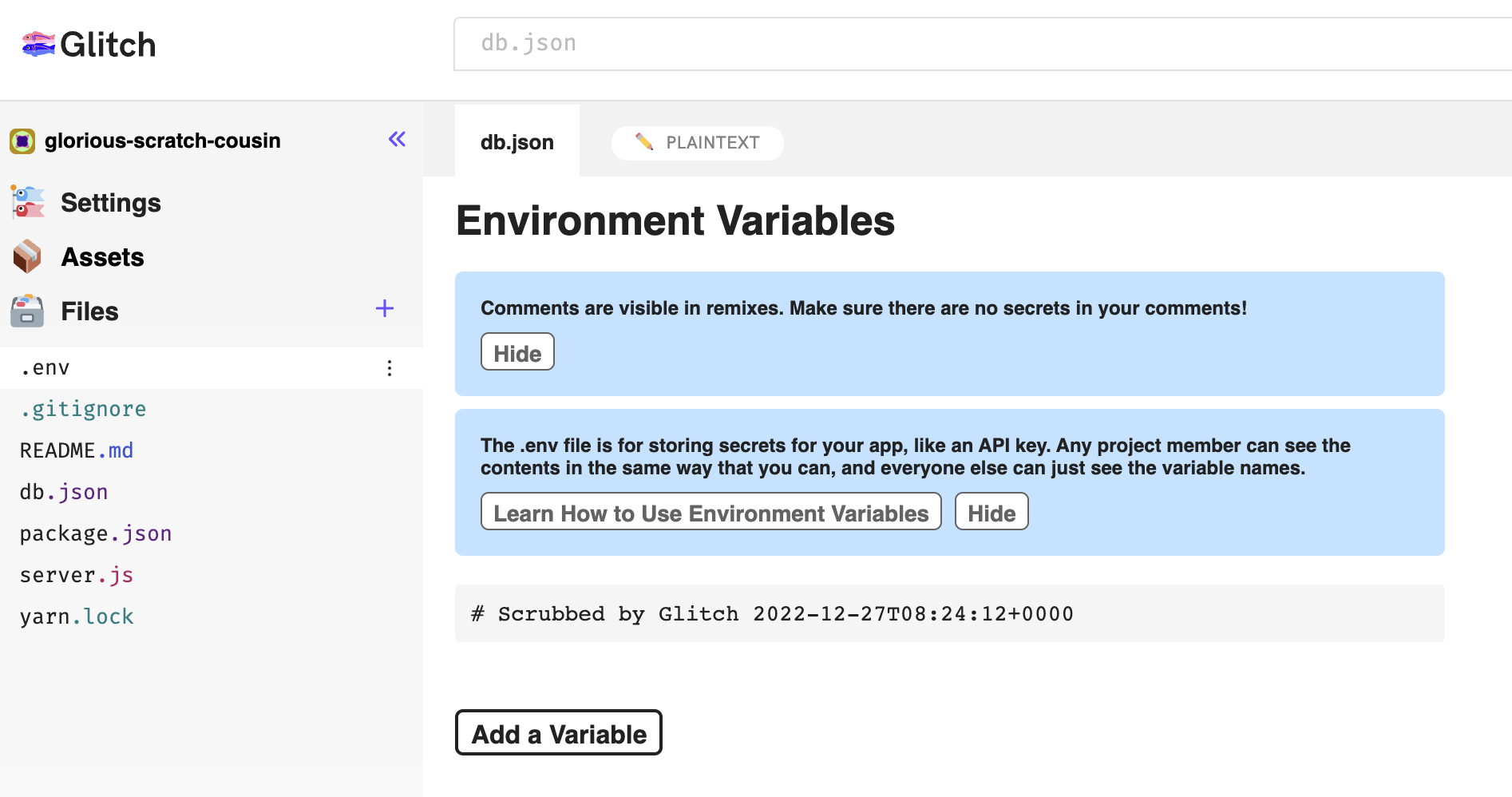
Task: Hide the comments warning banner
Action: pyautogui.click(x=517, y=352)
